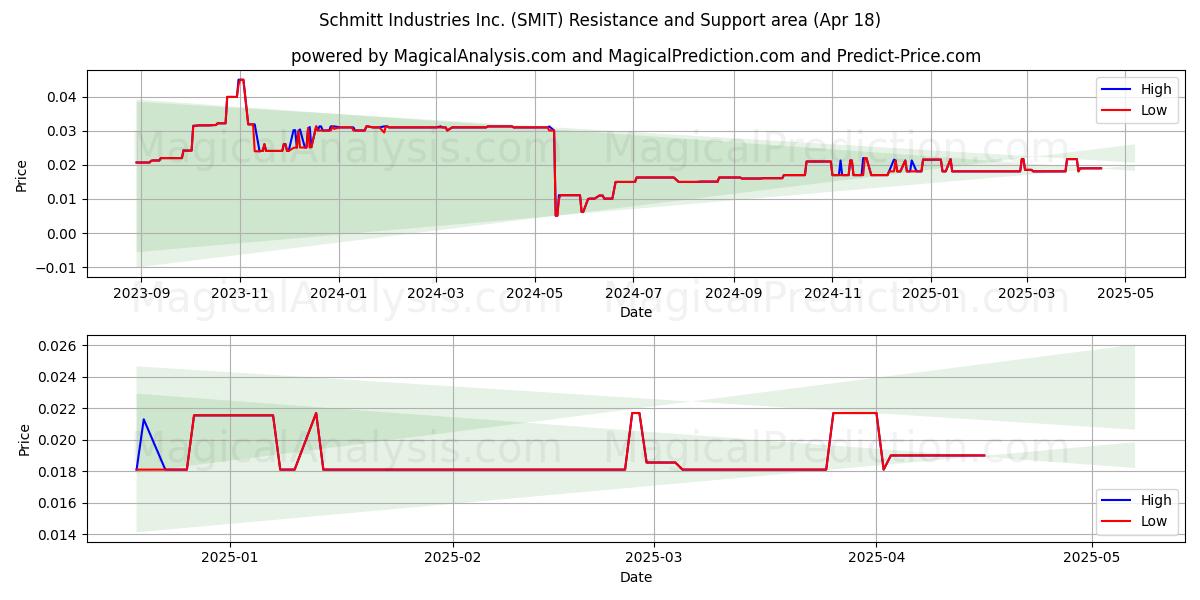The width and height of the screenshot is (1200, 600).
Task: Click the '0.018' price tick on bottom chart
Action: pyautogui.click(x=58, y=471)
